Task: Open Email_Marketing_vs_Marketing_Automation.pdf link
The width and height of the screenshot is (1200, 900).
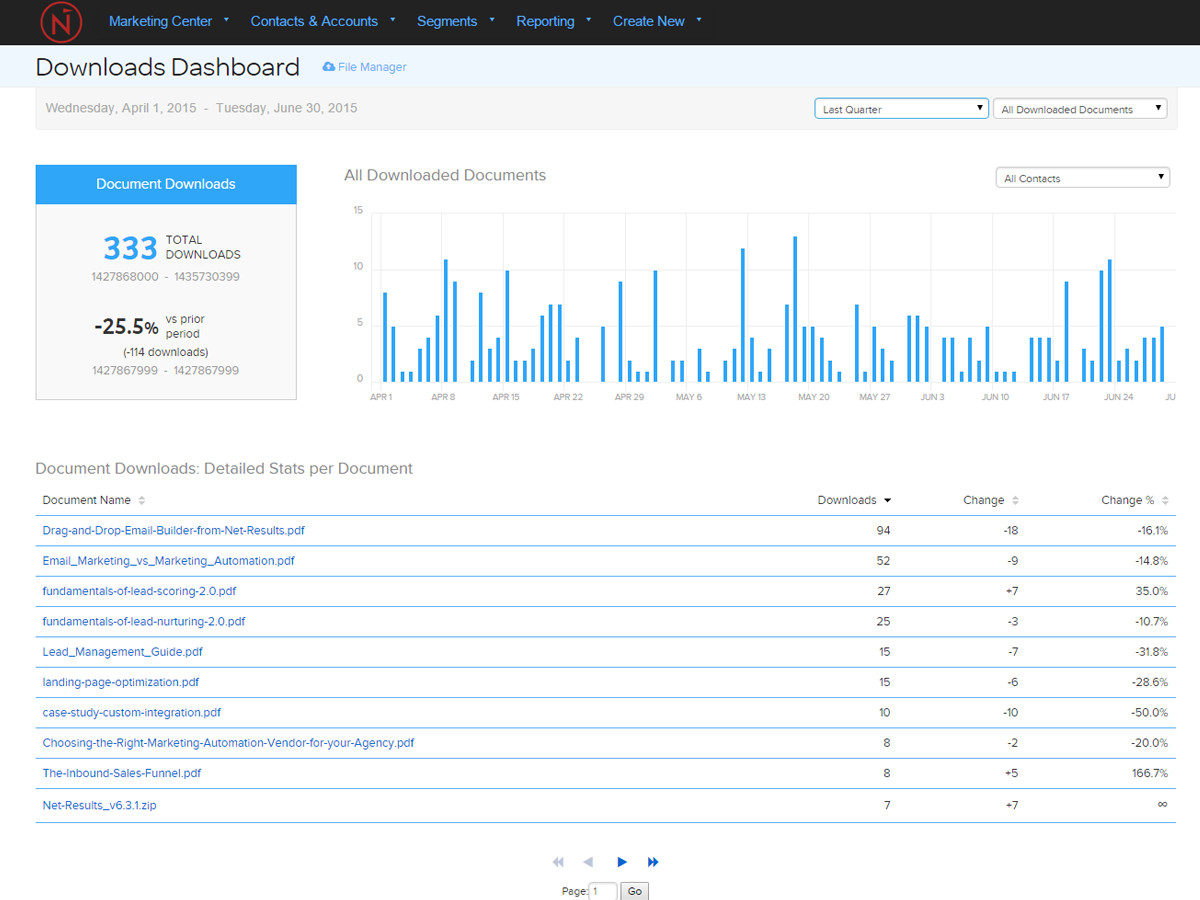Action: pyautogui.click(x=169, y=561)
